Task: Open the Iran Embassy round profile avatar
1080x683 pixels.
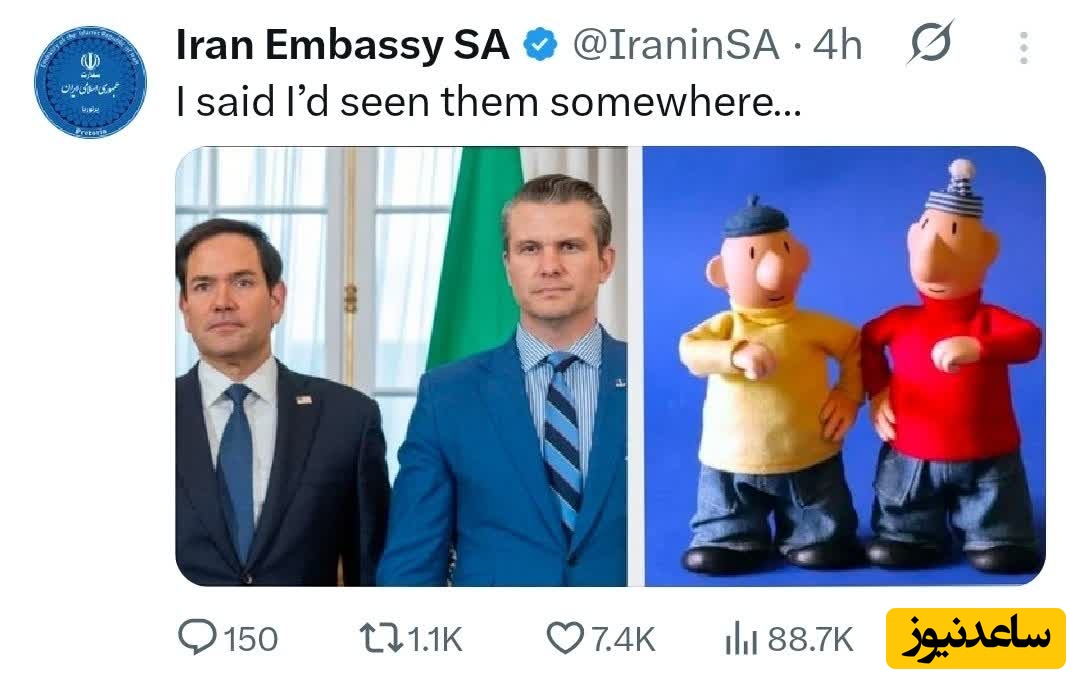Action: coord(90,82)
